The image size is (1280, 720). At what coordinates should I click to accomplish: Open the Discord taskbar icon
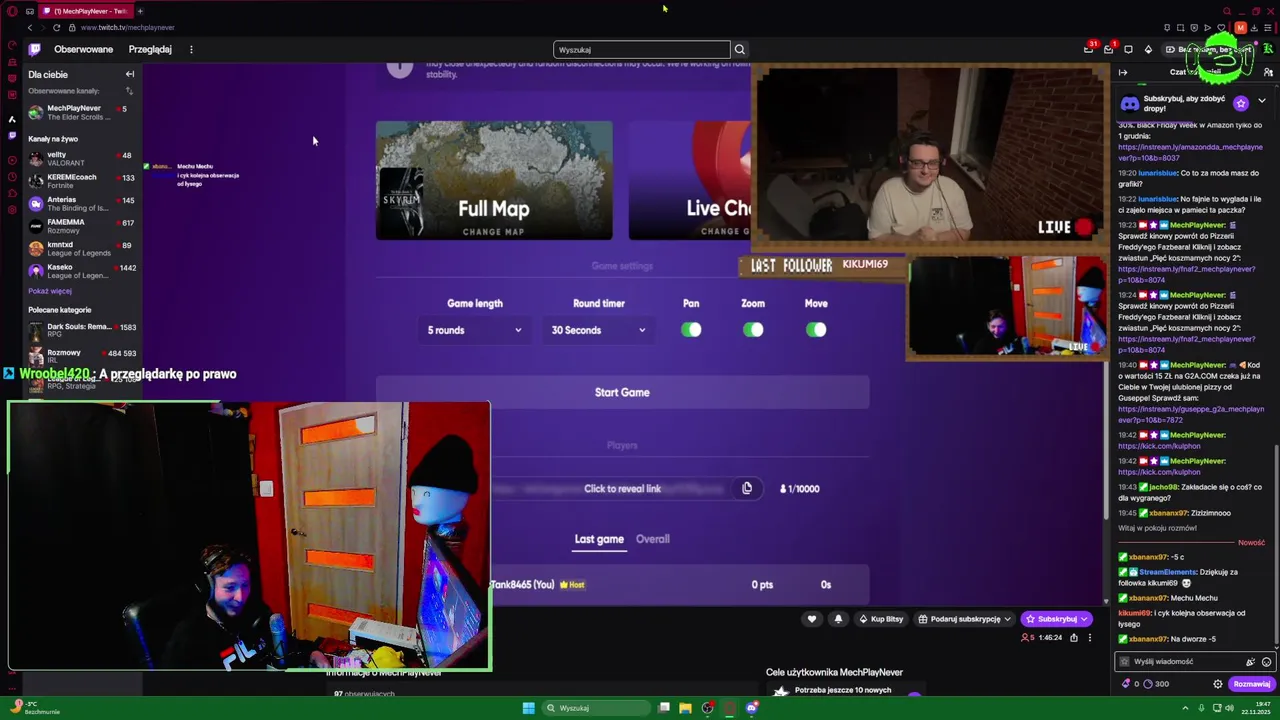tap(752, 708)
